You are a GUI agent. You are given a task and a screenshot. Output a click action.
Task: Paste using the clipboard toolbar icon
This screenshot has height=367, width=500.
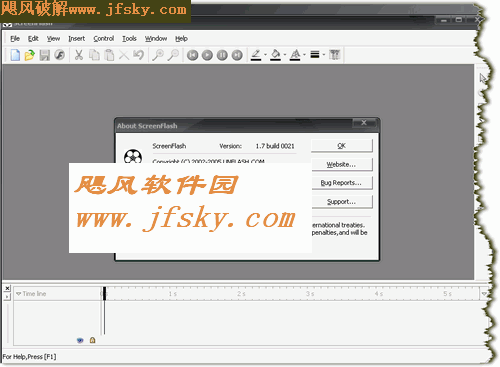point(109,55)
